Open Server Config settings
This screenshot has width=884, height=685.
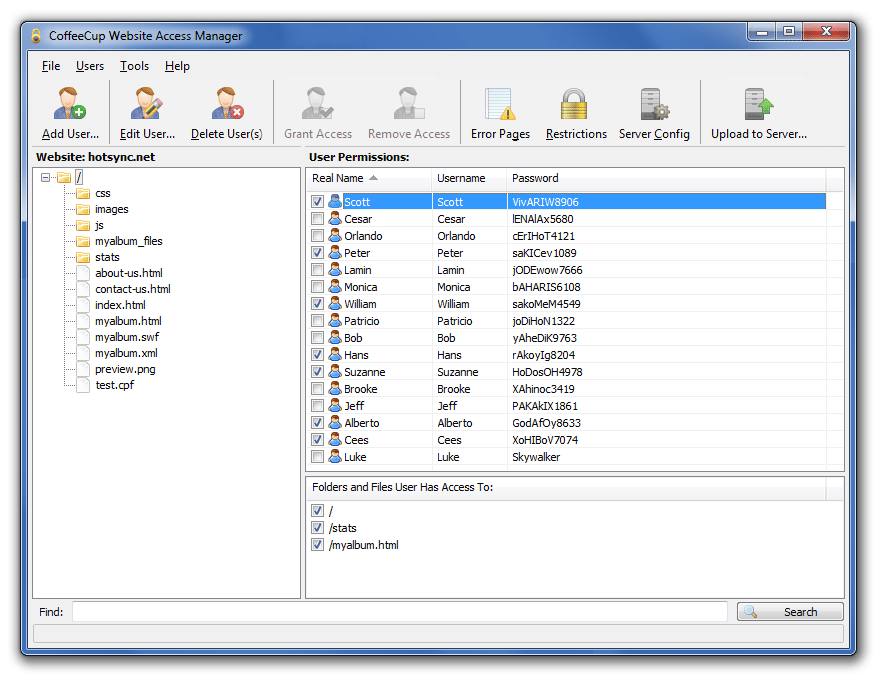coord(654,104)
